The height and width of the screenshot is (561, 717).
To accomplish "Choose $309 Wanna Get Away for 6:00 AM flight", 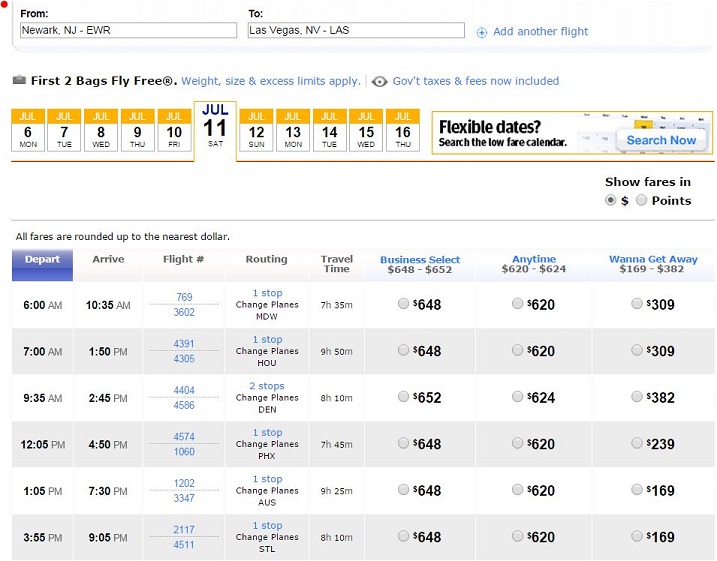I will click(637, 304).
